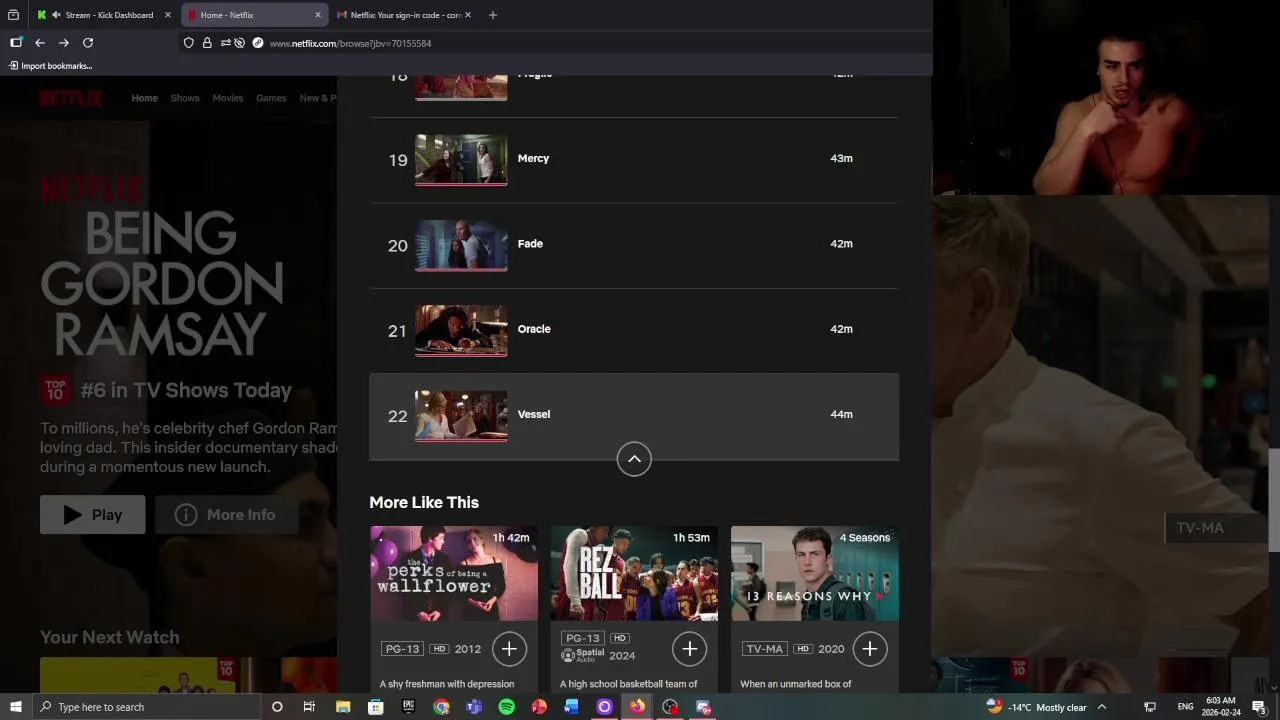The width and height of the screenshot is (1280, 720).
Task: Open Spotify from taskbar
Action: tap(506, 707)
